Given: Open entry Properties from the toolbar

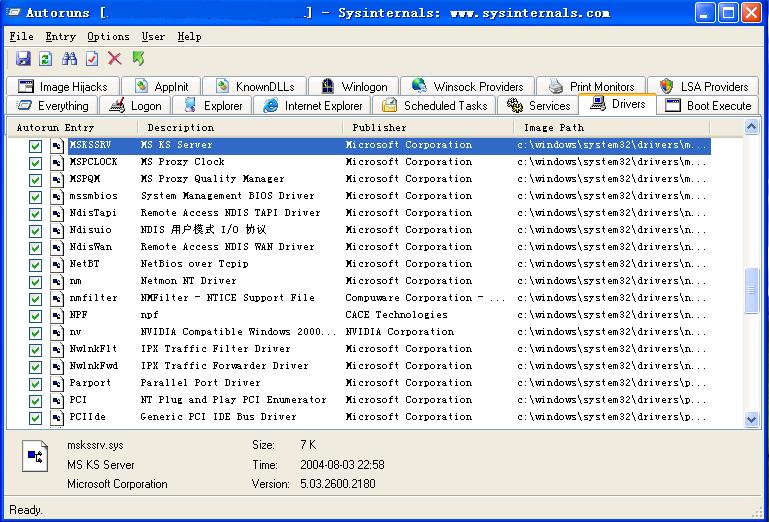Looking at the screenshot, I should click(x=92, y=59).
